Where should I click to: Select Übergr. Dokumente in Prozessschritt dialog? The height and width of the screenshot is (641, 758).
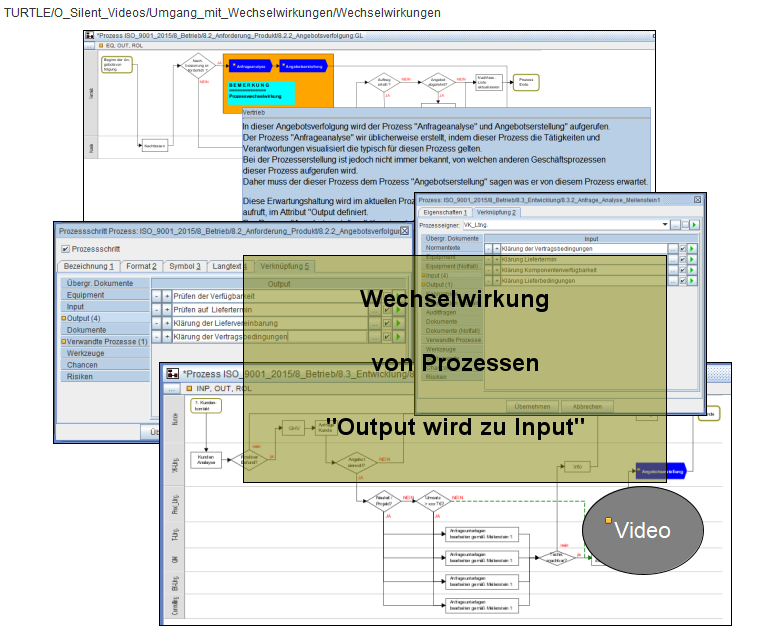(105, 283)
